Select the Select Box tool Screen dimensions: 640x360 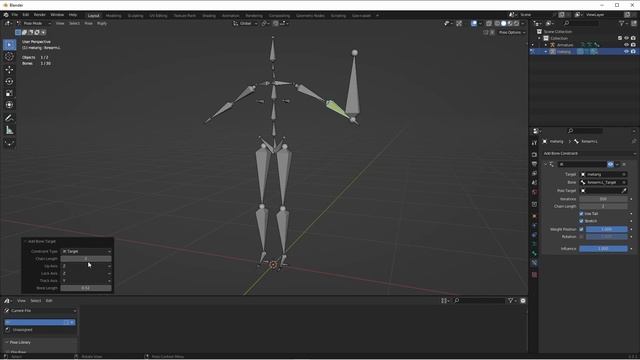pyautogui.click(x=9, y=44)
